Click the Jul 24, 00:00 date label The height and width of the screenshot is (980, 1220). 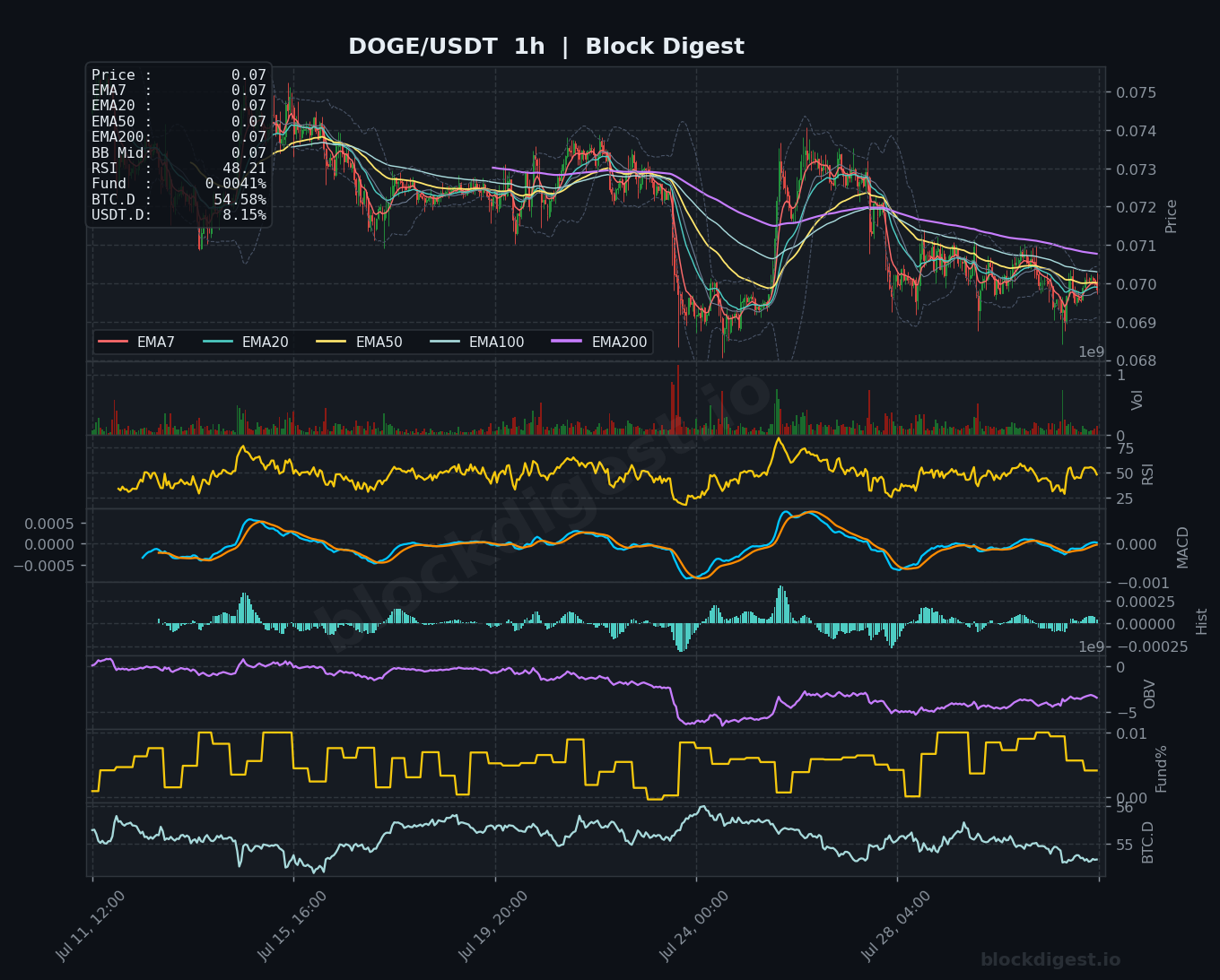694,926
